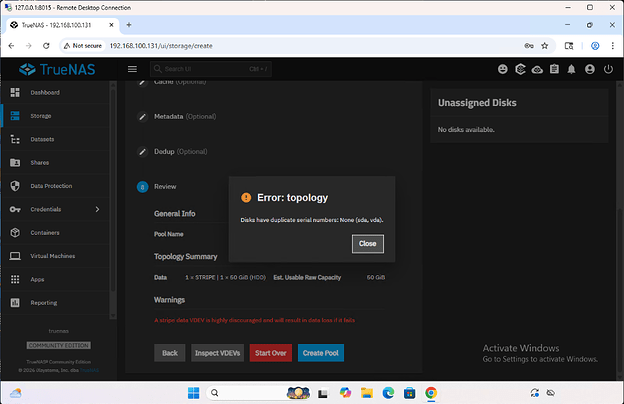Open Apps in the sidebar
The width and height of the screenshot is (624, 404).
(x=56, y=279)
